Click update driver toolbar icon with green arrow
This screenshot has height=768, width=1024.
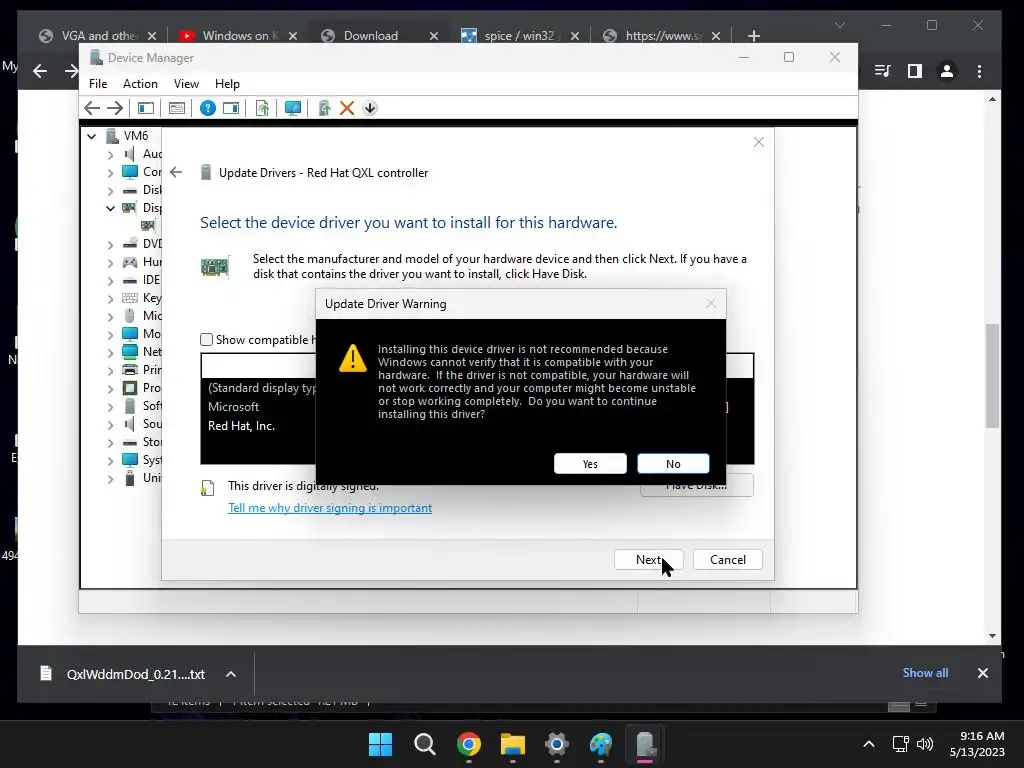[262, 108]
